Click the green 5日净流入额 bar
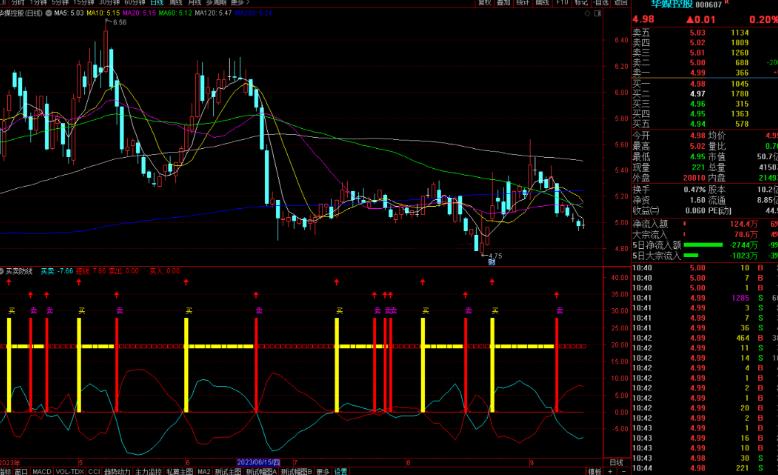 [703, 245]
